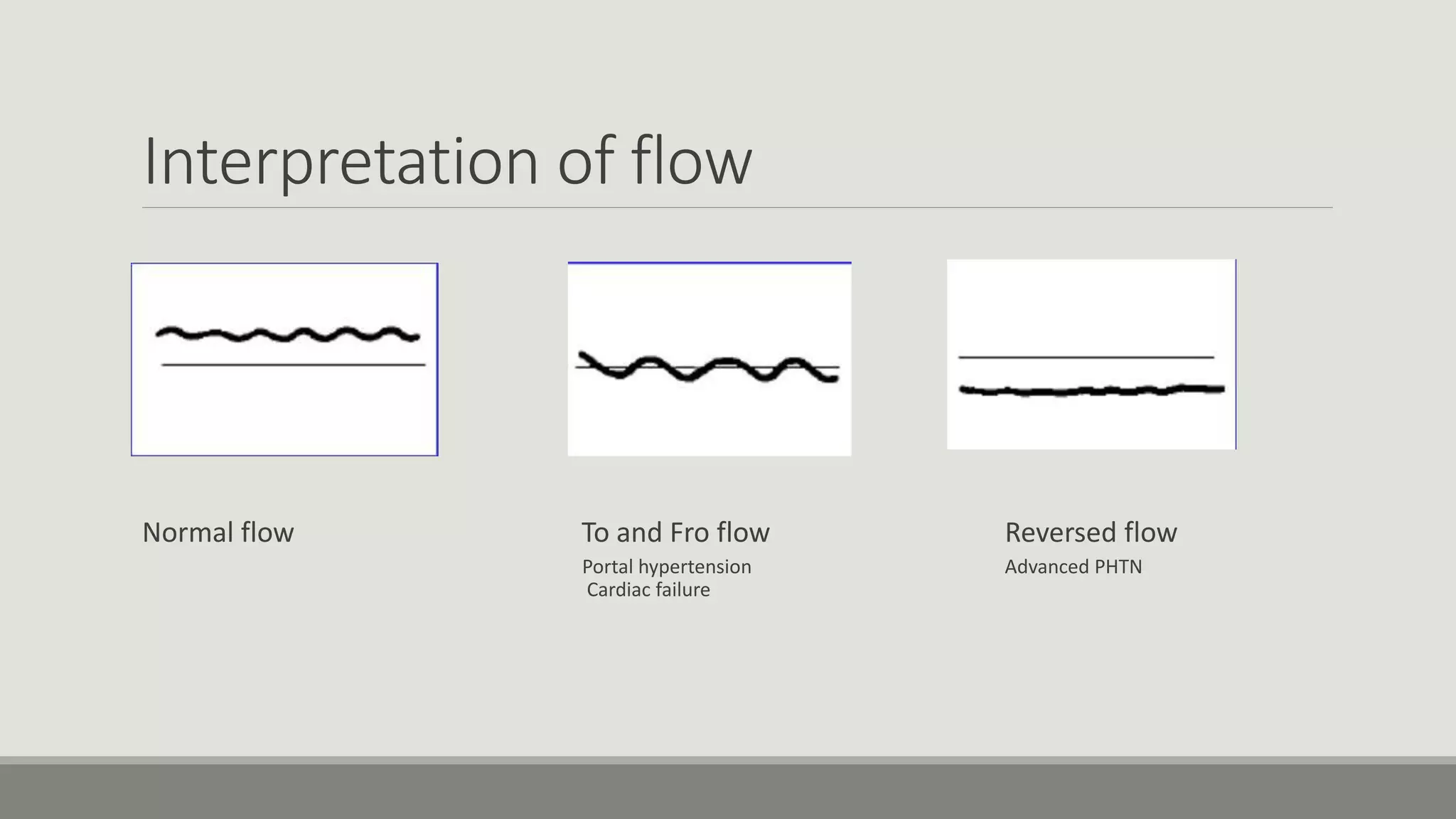
Task: Click the thick trace below the baseline in the Reversed flow diagram
Action: pos(1092,390)
